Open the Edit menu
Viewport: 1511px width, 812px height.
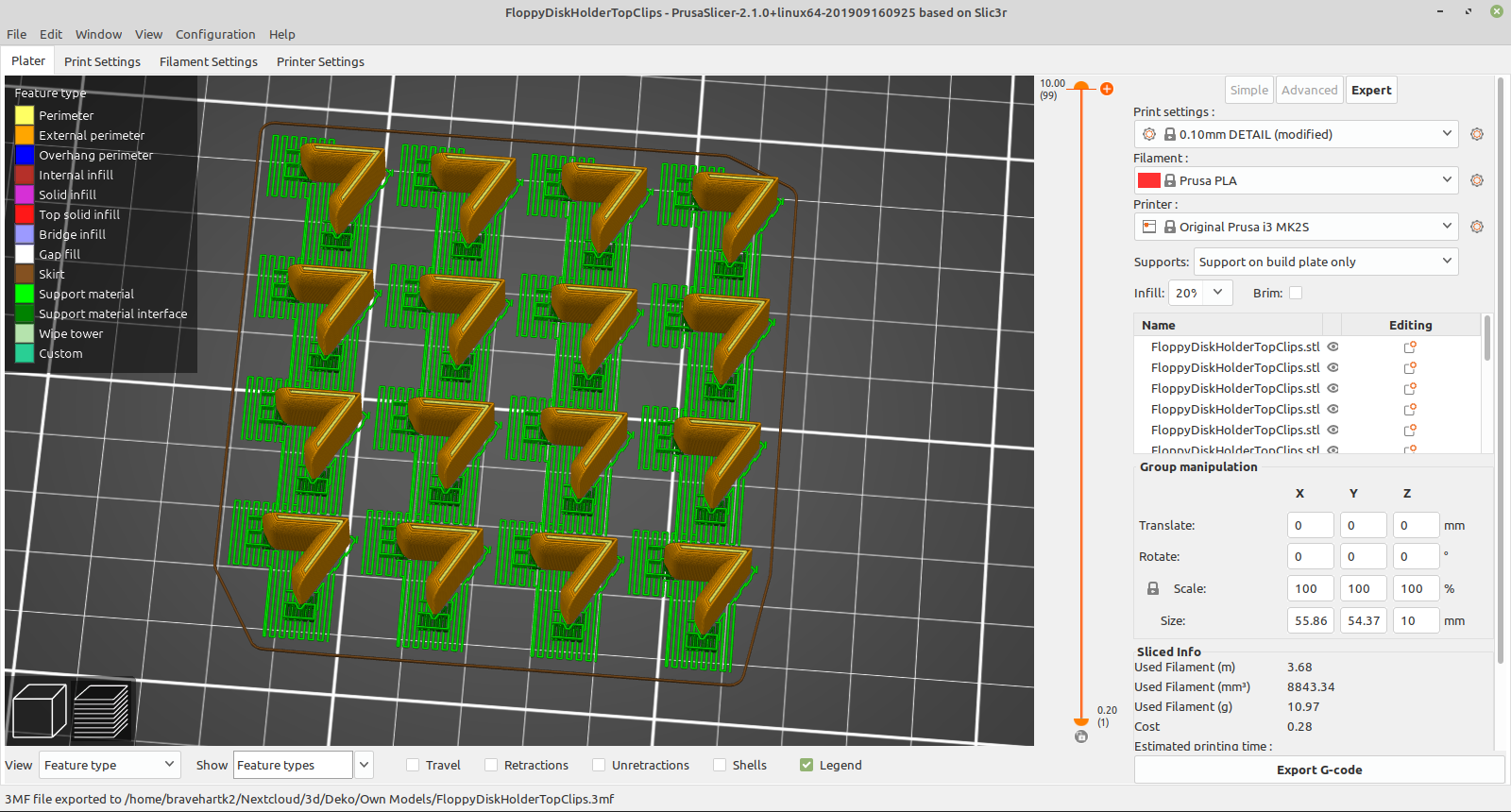pyautogui.click(x=51, y=34)
